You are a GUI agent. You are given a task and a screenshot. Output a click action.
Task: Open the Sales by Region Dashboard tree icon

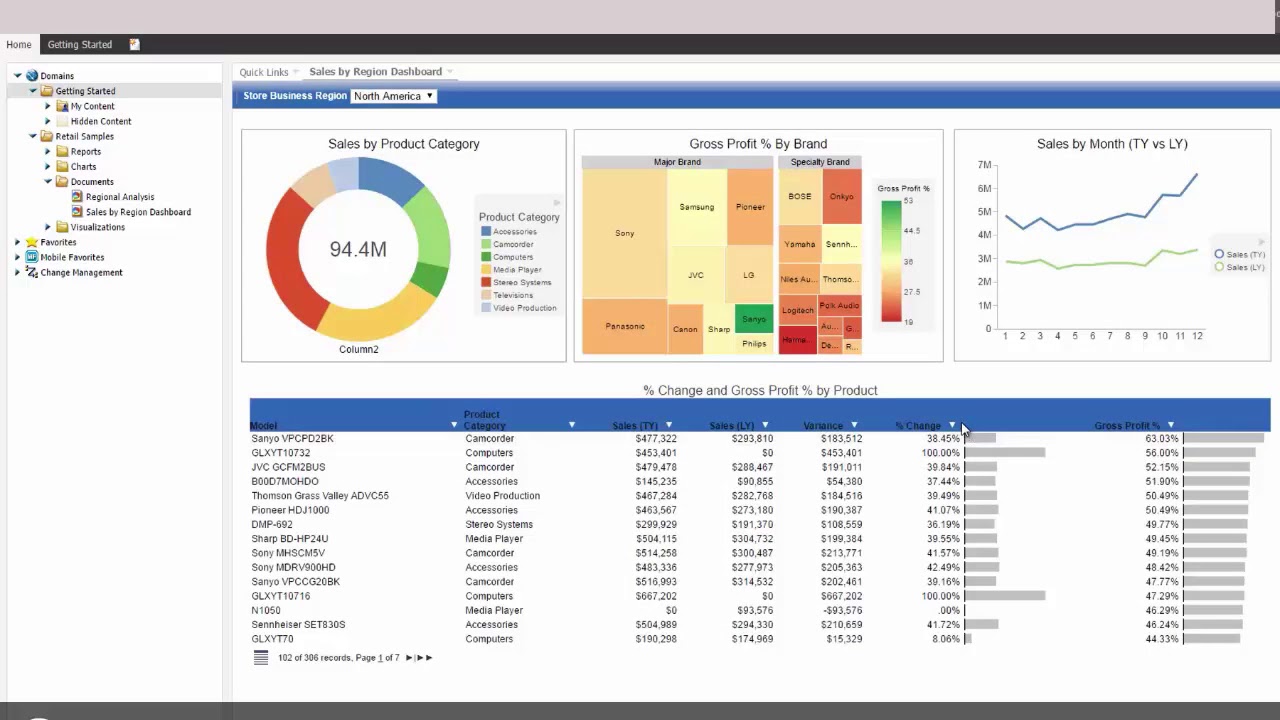tap(77, 212)
